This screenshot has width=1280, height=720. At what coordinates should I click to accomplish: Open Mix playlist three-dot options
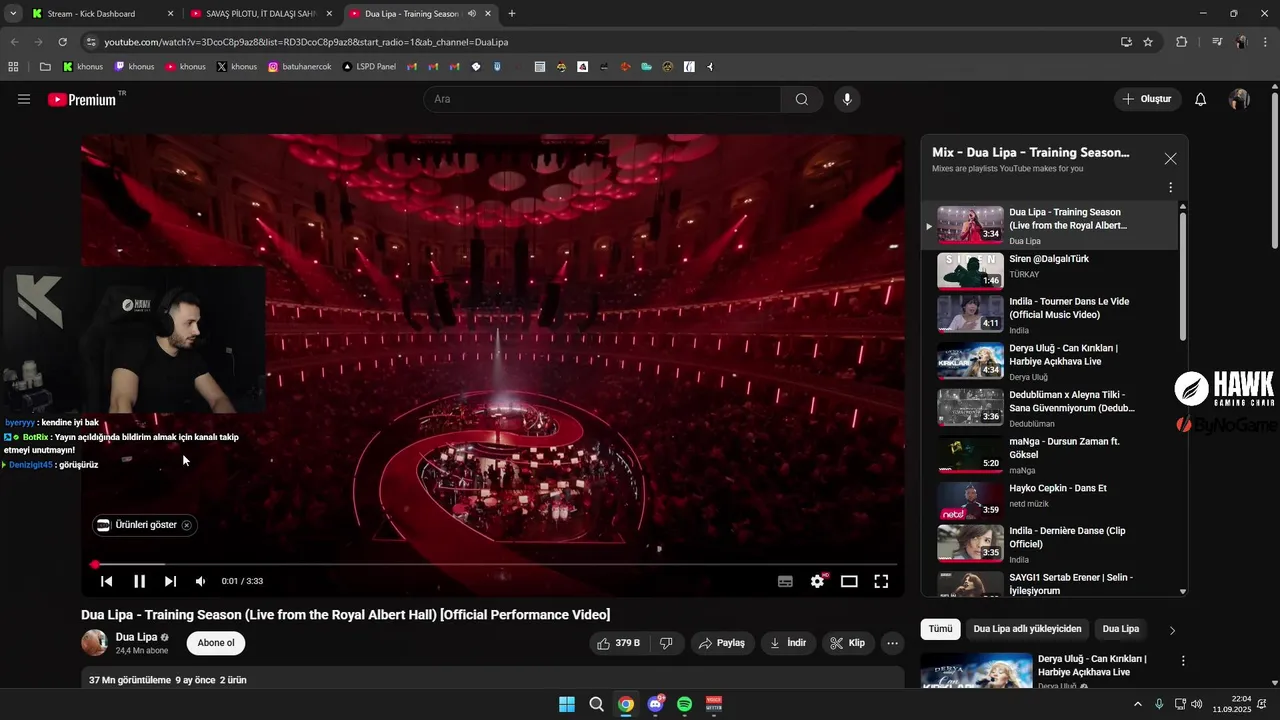(x=1170, y=187)
